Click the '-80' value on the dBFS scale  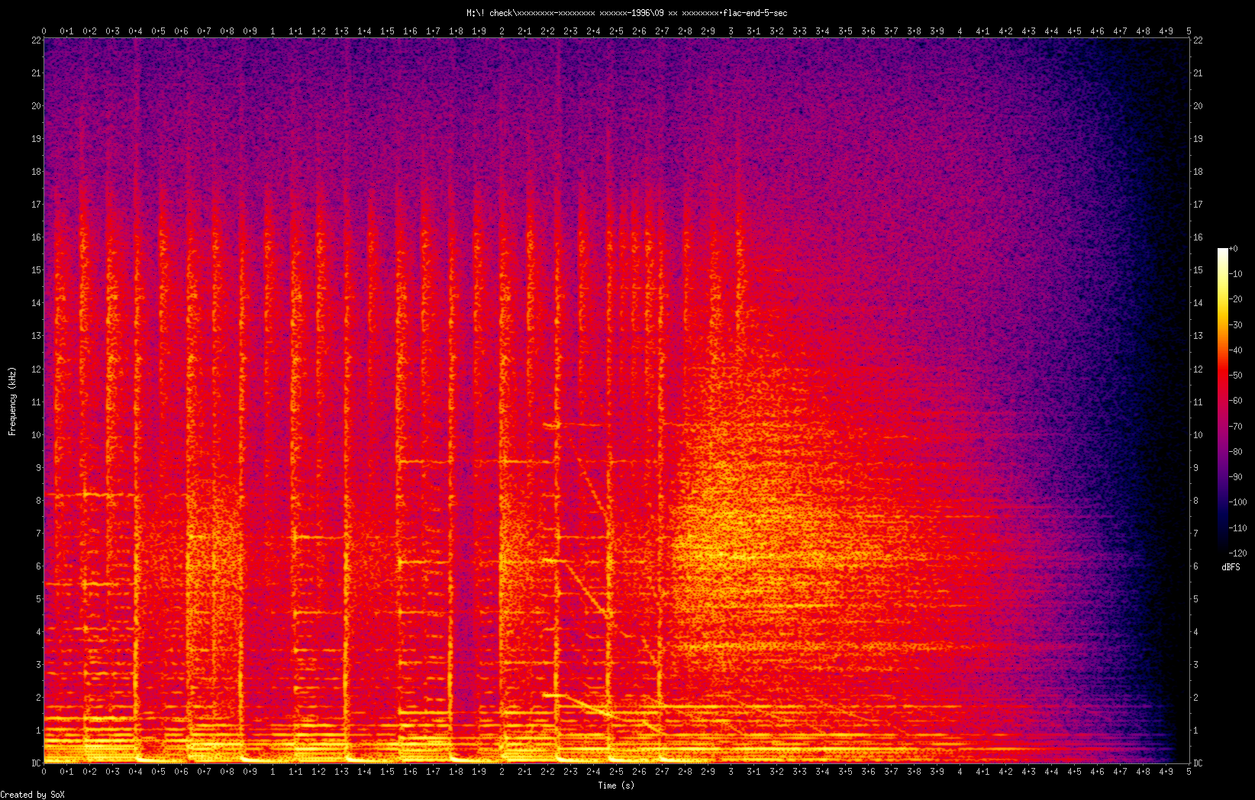(1236, 451)
